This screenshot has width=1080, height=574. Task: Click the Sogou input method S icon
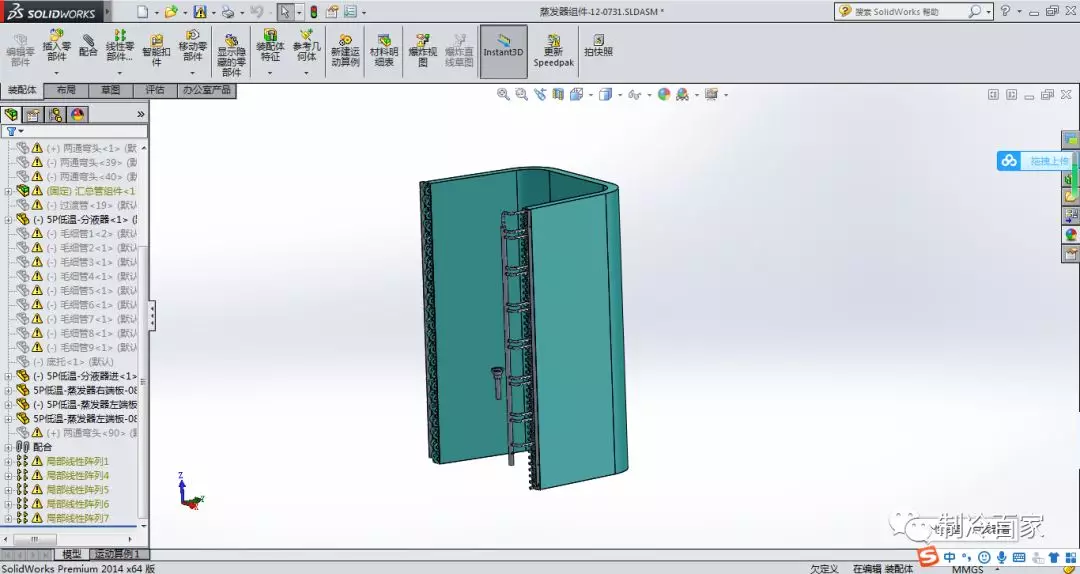pyautogui.click(x=928, y=557)
